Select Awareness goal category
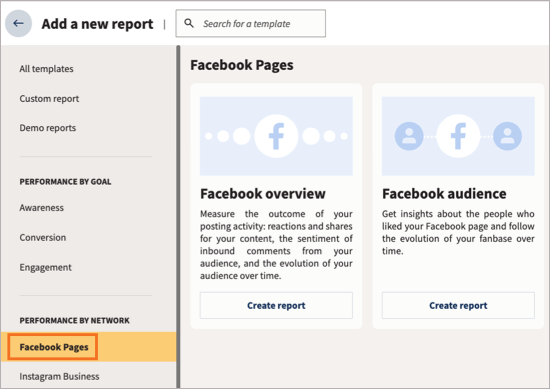Viewport: 550px width, 389px height. [41, 208]
